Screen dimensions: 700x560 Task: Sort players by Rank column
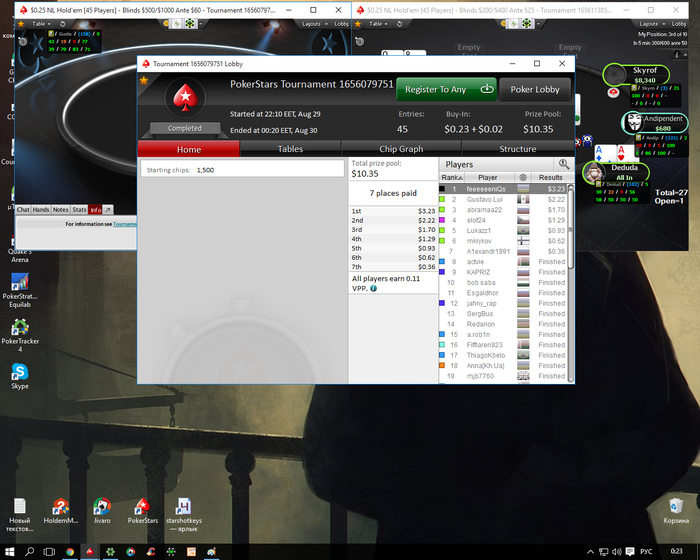coord(452,177)
